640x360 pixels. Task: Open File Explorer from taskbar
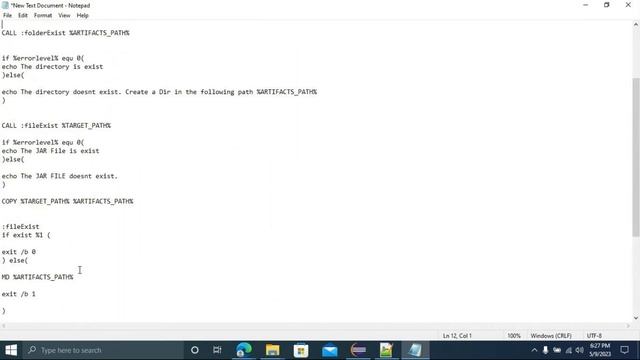click(272, 350)
